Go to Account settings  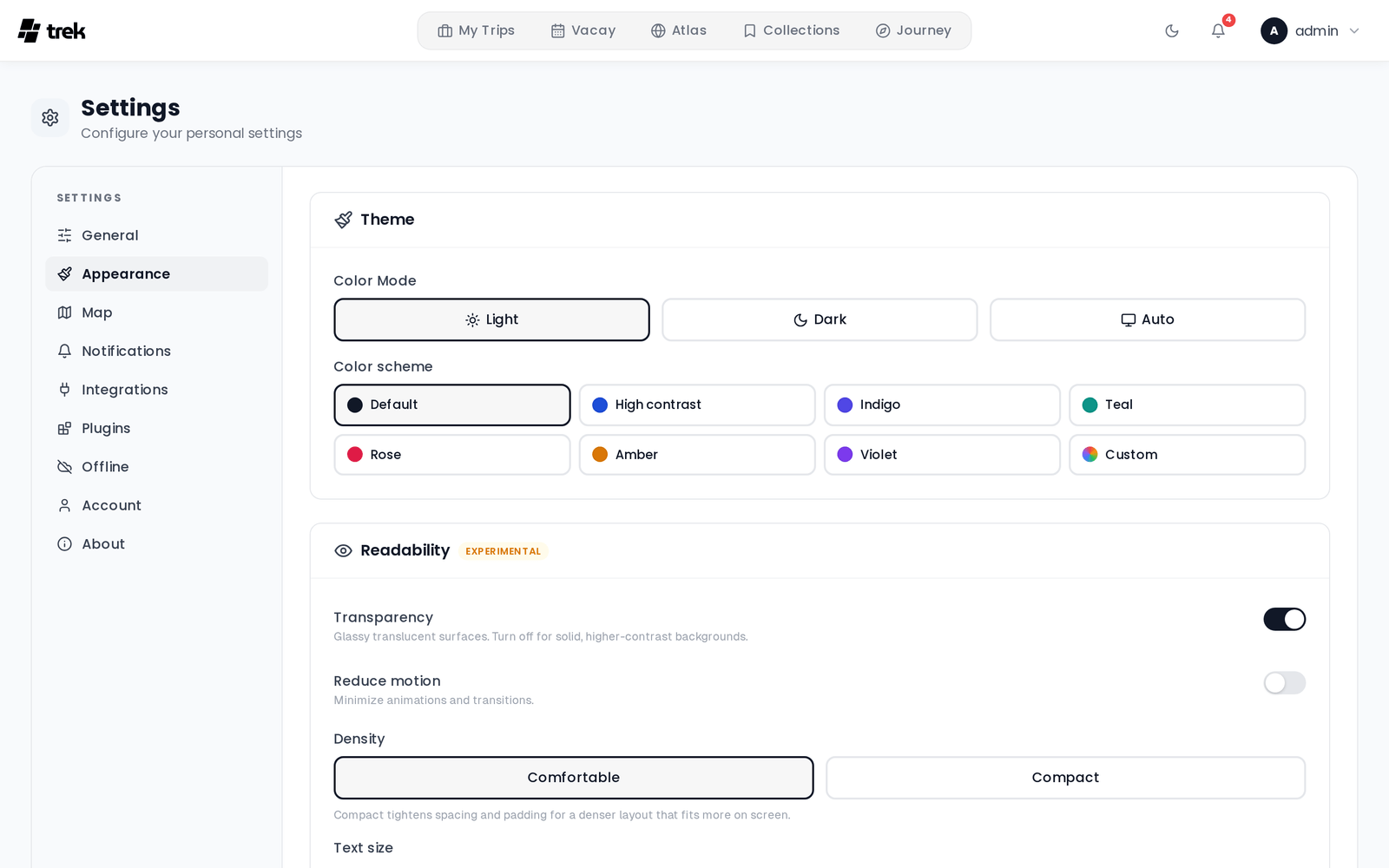156,505
